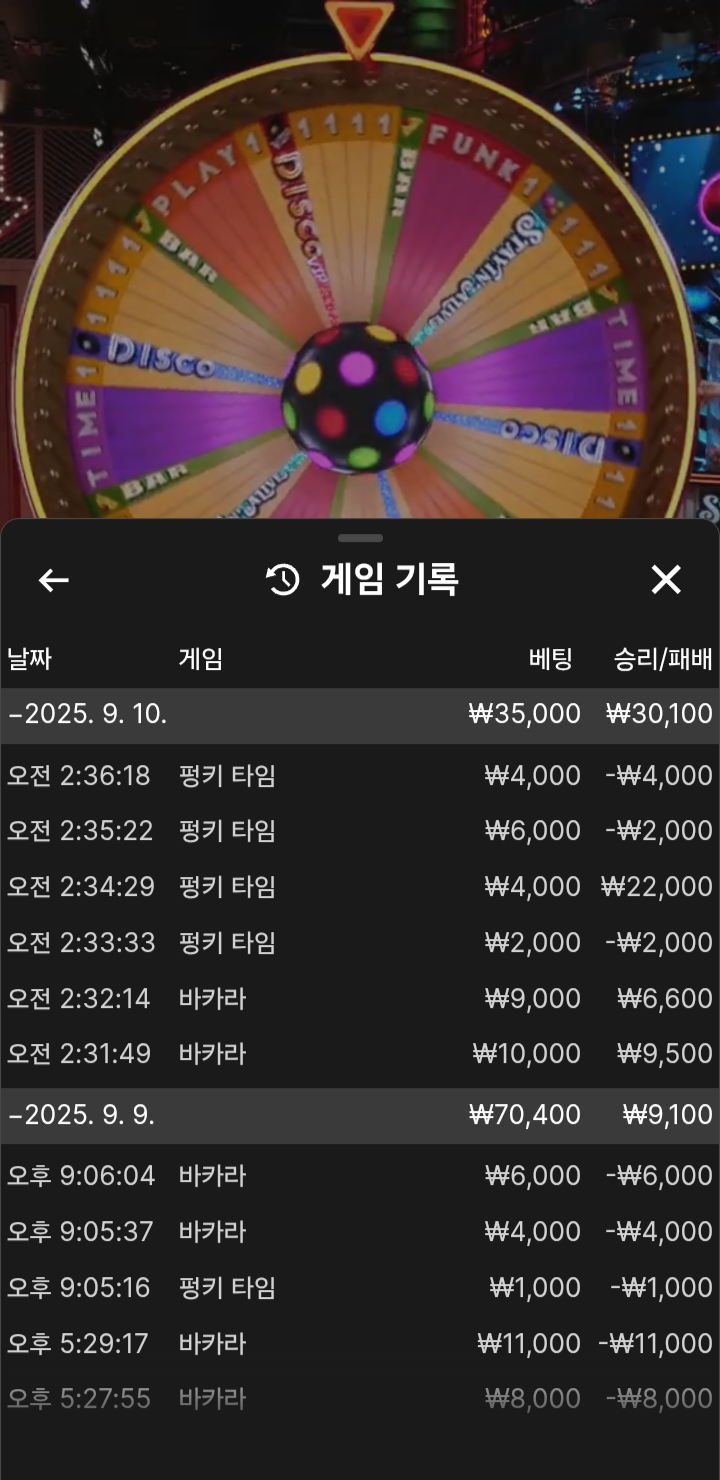Screen dimensions: 720x1480
Task: Select the 오후 9:05:37 바카라 entry
Action: pyautogui.click(x=360, y=1232)
